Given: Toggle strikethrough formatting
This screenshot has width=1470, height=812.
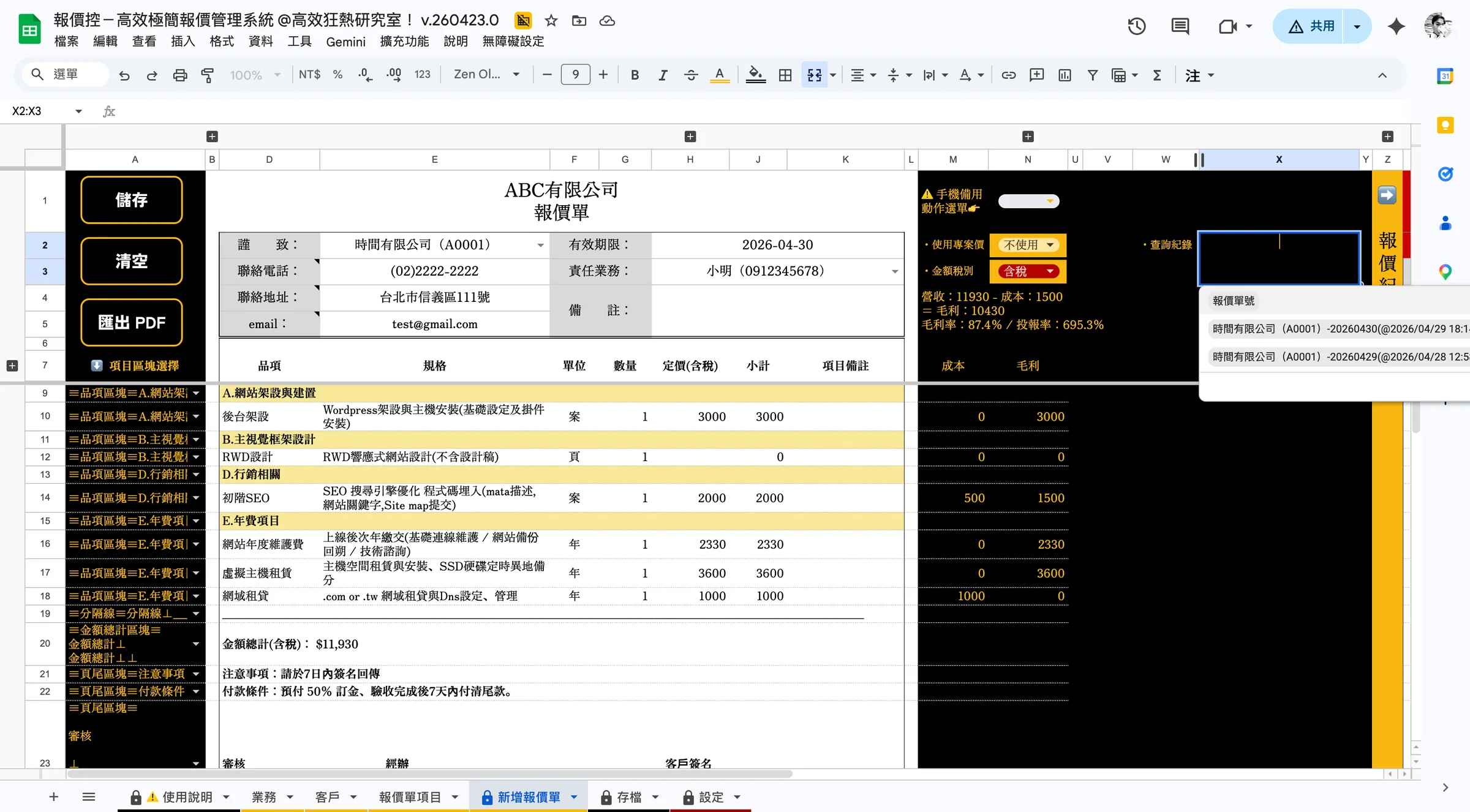Looking at the screenshot, I should click(x=691, y=75).
